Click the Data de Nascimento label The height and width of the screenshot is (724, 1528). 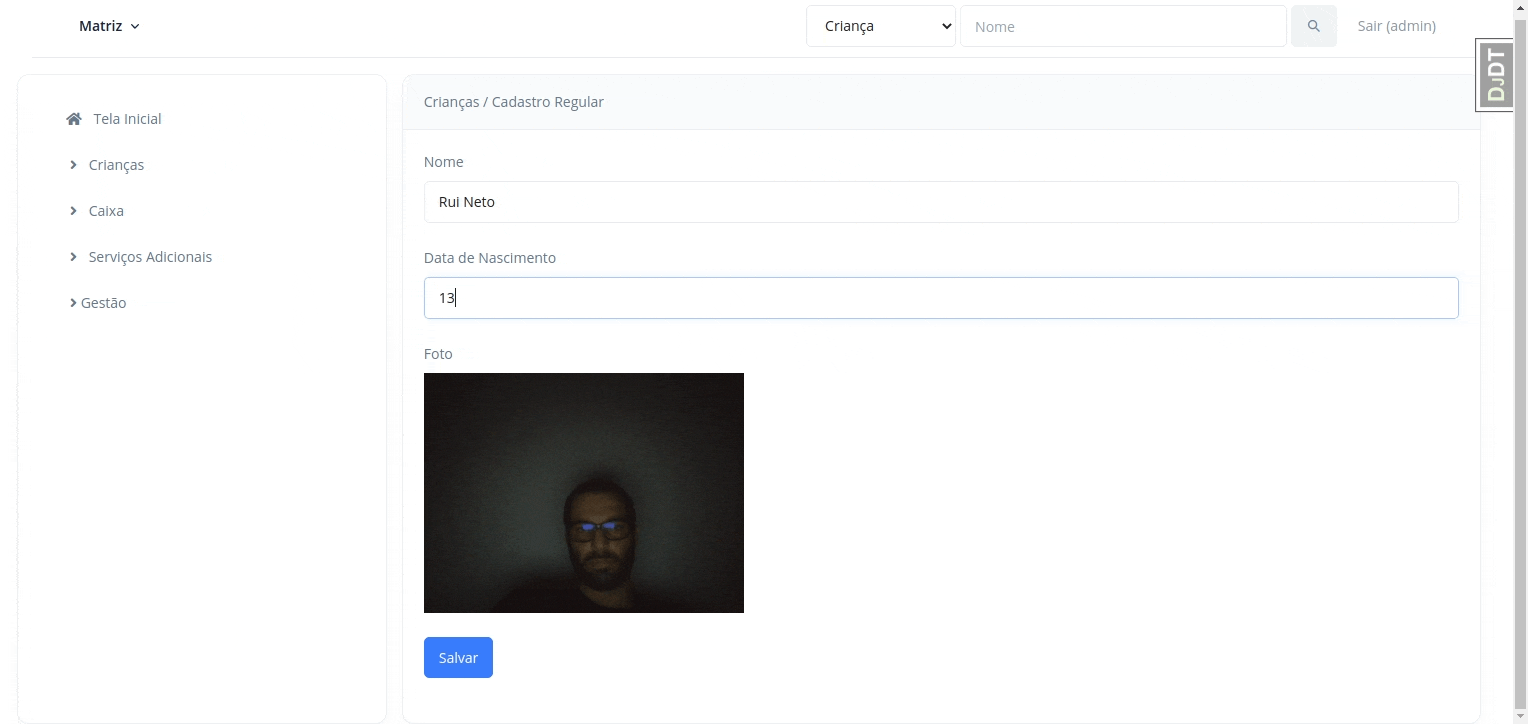point(490,258)
